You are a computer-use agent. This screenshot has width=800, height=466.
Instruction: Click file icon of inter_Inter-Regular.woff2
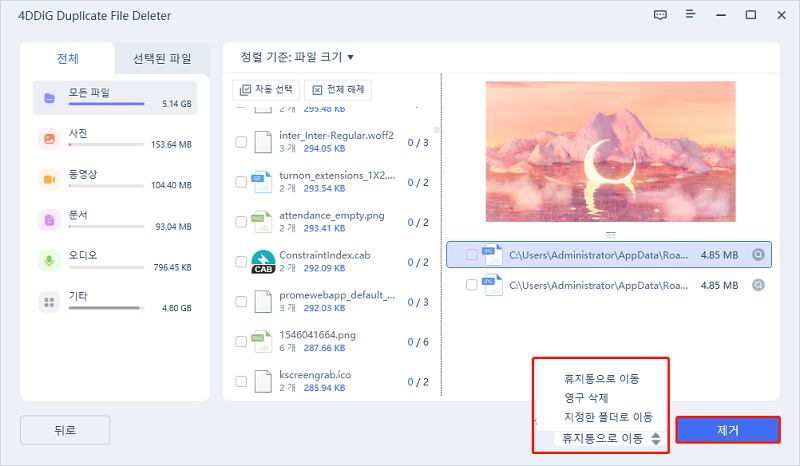(263, 142)
